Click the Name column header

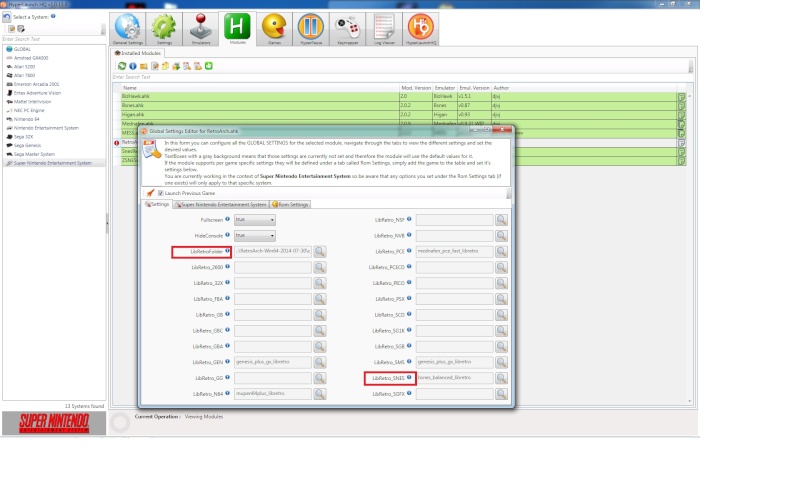pyautogui.click(x=260, y=88)
